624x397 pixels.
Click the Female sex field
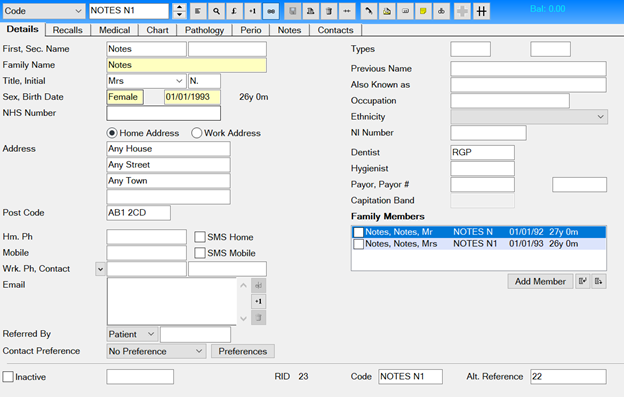point(125,97)
